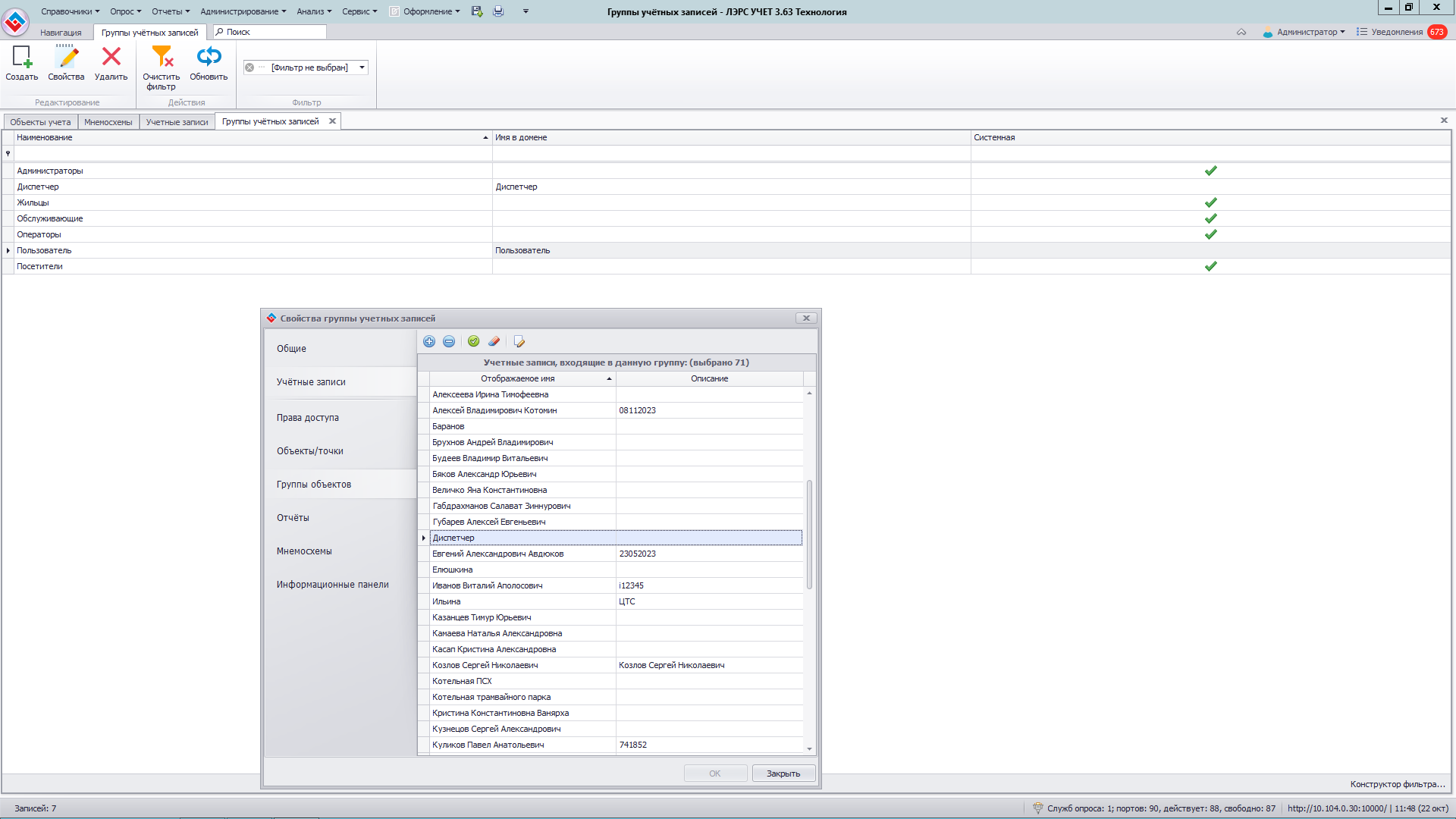Image resolution: width=1456 pixels, height=819 pixels.
Task: Open the Конструктор фильтра link
Action: (x=1397, y=784)
